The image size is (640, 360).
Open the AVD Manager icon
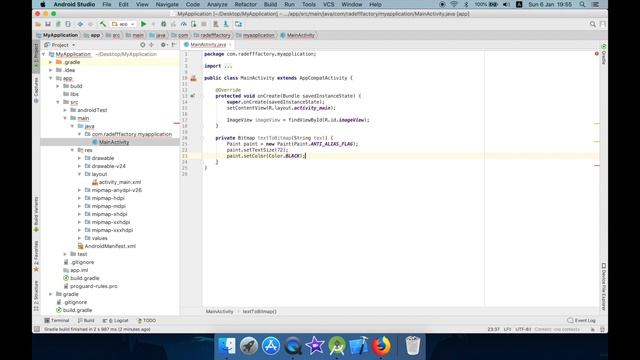click(x=216, y=24)
